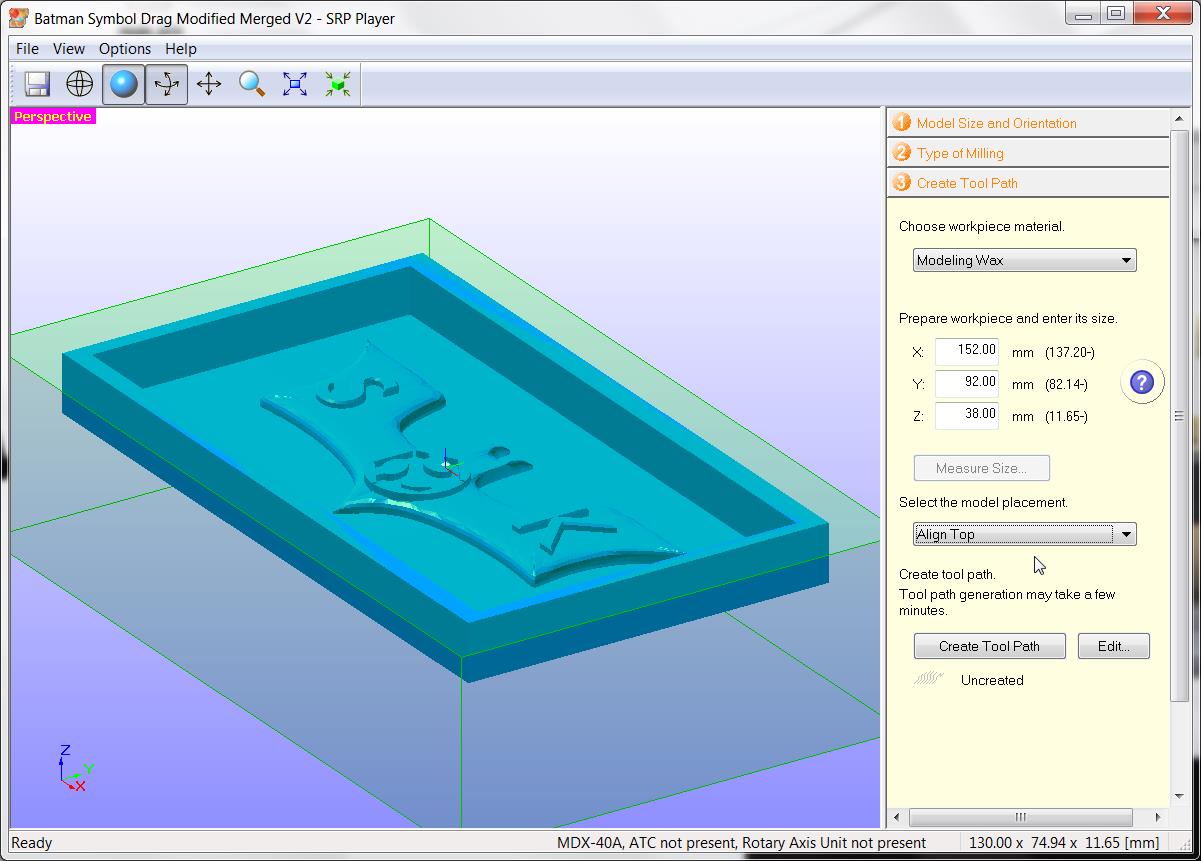Click the green arrows center-view icon
The width and height of the screenshot is (1201, 861).
(x=338, y=84)
